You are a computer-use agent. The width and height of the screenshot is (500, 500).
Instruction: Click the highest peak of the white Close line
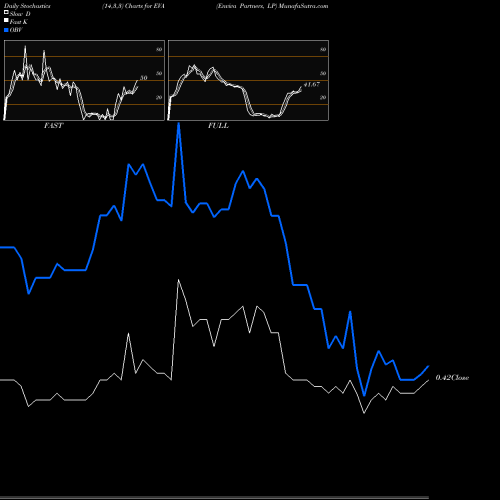pyautogui.click(x=179, y=280)
